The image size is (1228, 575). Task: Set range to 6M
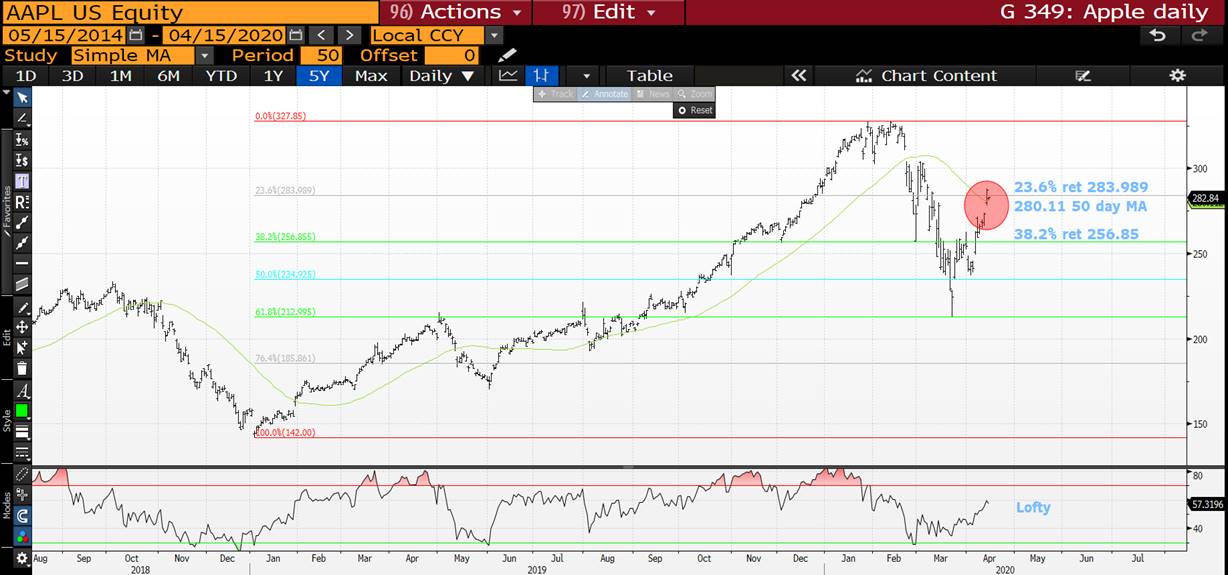(x=168, y=75)
